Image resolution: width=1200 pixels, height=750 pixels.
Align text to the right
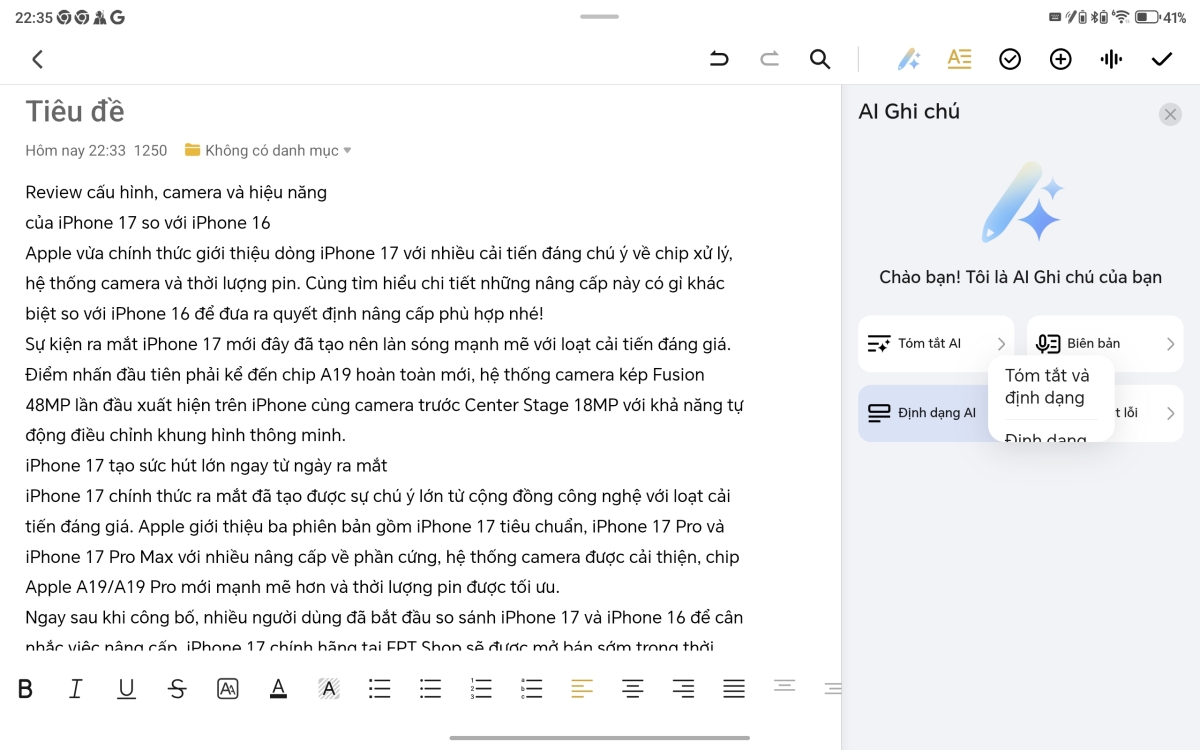pyautogui.click(x=683, y=689)
